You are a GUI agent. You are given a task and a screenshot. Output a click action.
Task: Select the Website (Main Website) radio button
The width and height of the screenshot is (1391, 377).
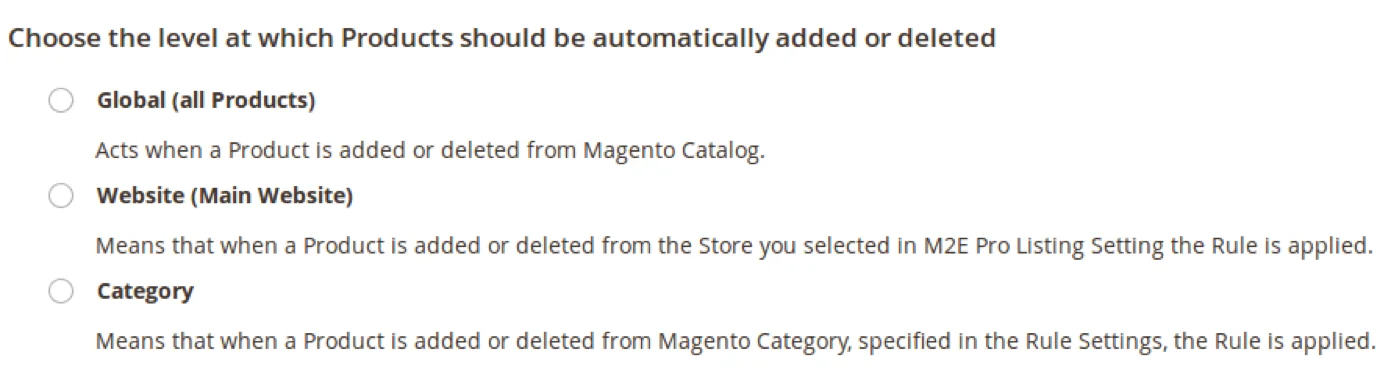[x=61, y=197]
